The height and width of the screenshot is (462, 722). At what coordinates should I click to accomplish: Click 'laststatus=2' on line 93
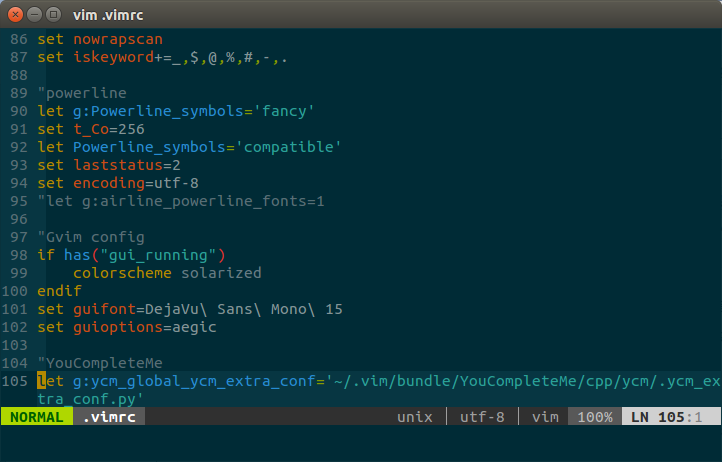tap(127, 165)
